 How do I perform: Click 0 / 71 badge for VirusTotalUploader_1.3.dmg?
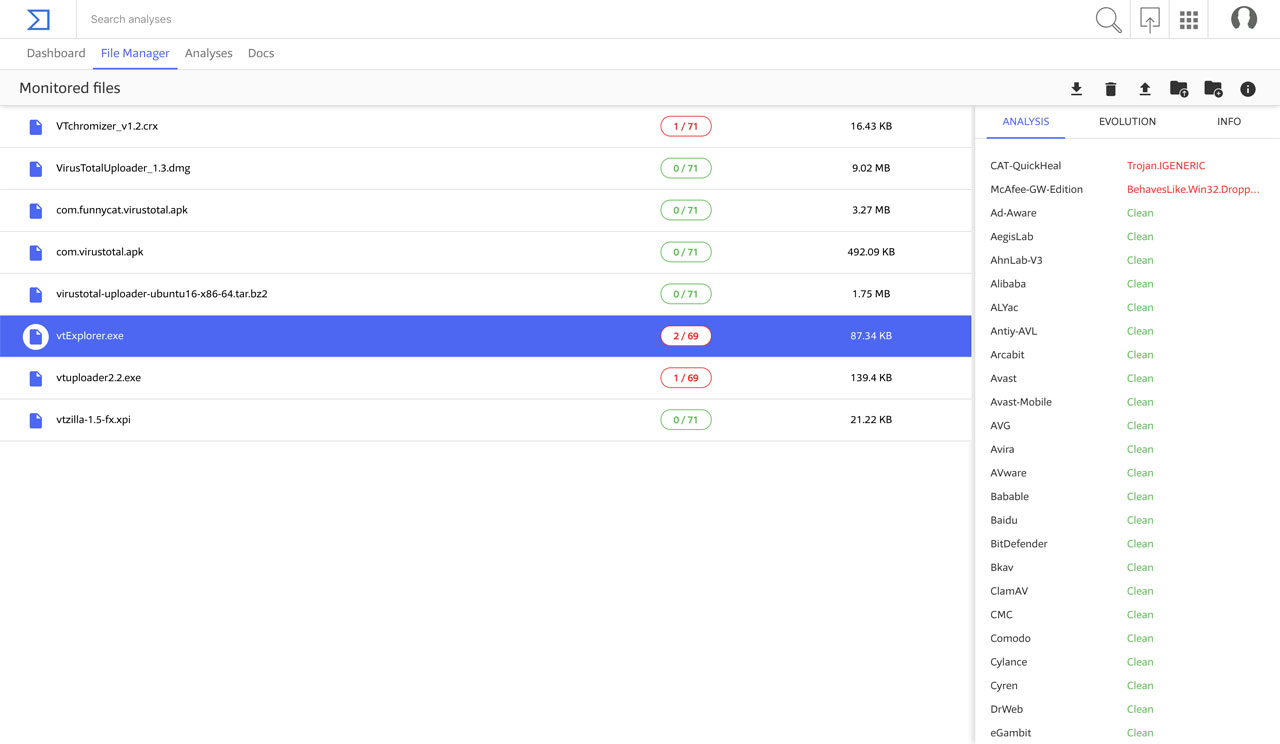pyautogui.click(x=686, y=168)
